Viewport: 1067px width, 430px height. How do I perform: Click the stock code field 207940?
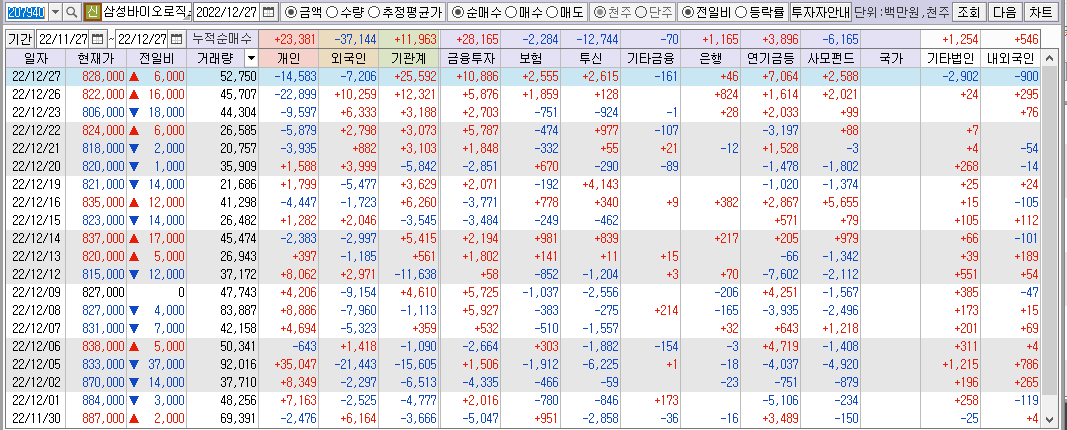26,12
